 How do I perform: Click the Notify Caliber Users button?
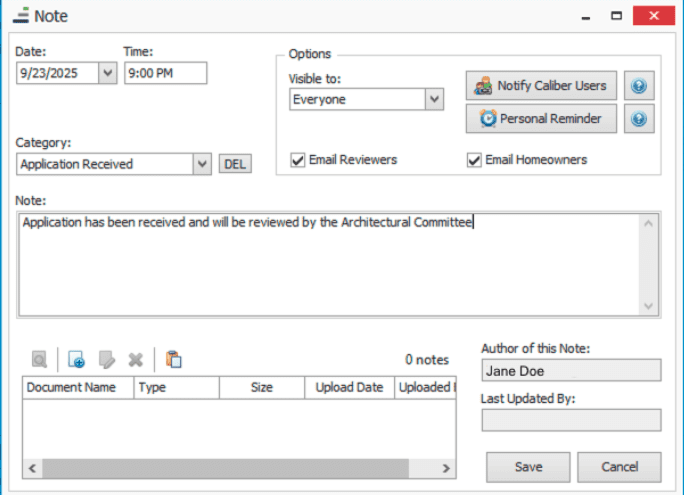click(541, 86)
